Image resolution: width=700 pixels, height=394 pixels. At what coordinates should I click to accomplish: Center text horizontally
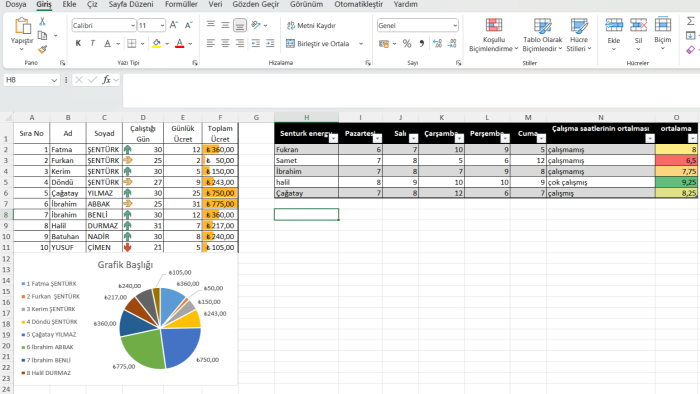click(x=225, y=43)
